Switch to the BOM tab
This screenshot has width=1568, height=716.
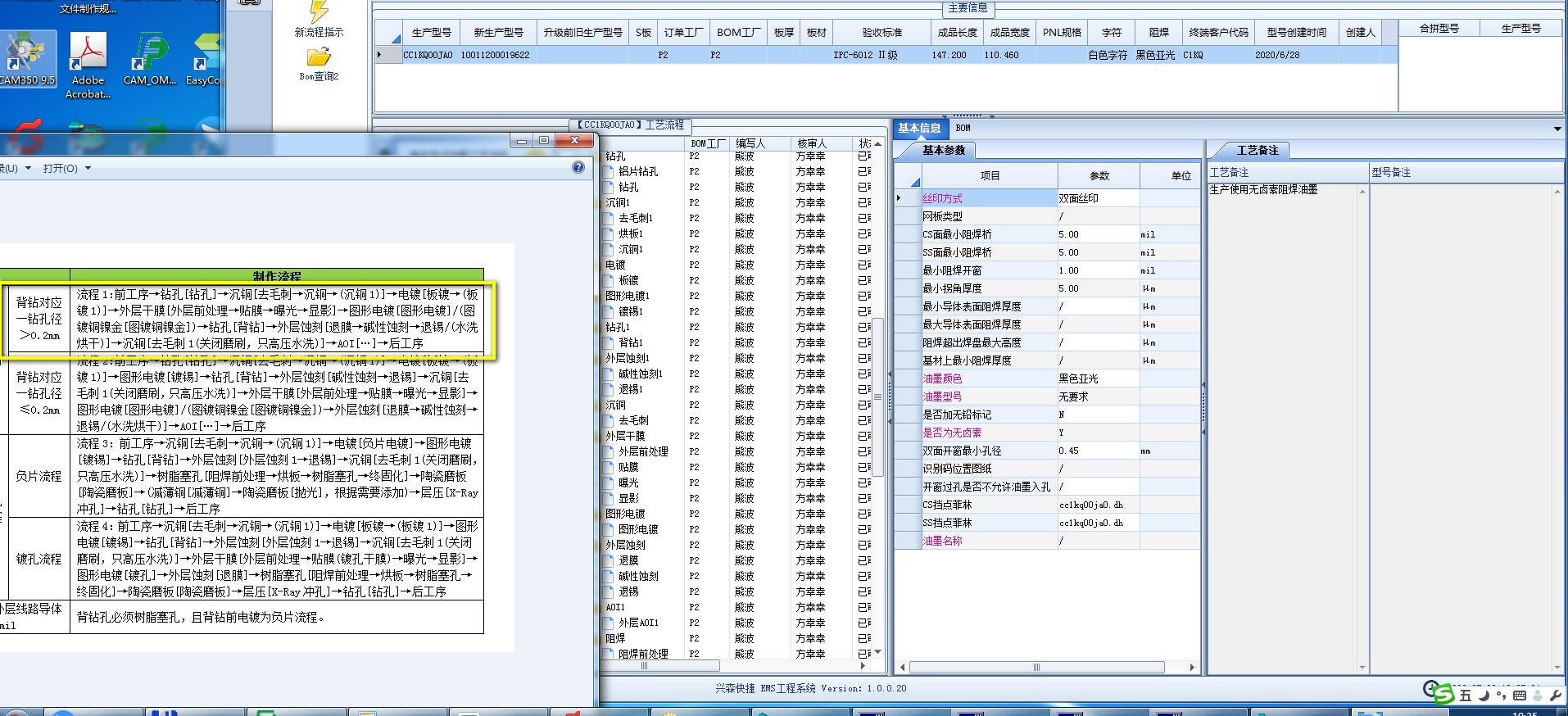963,128
